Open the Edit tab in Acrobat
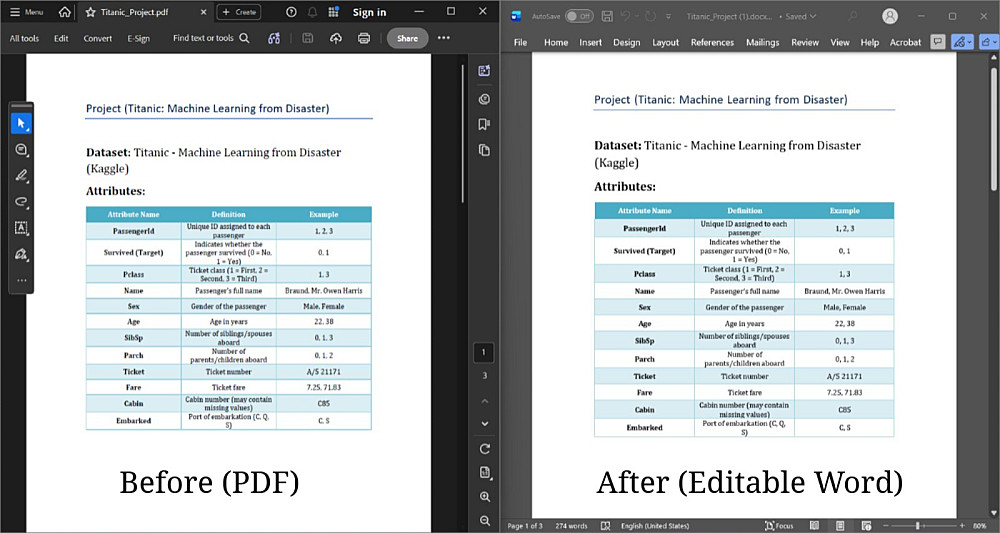Image resolution: width=1000 pixels, height=533 pixels. [61, 38]
